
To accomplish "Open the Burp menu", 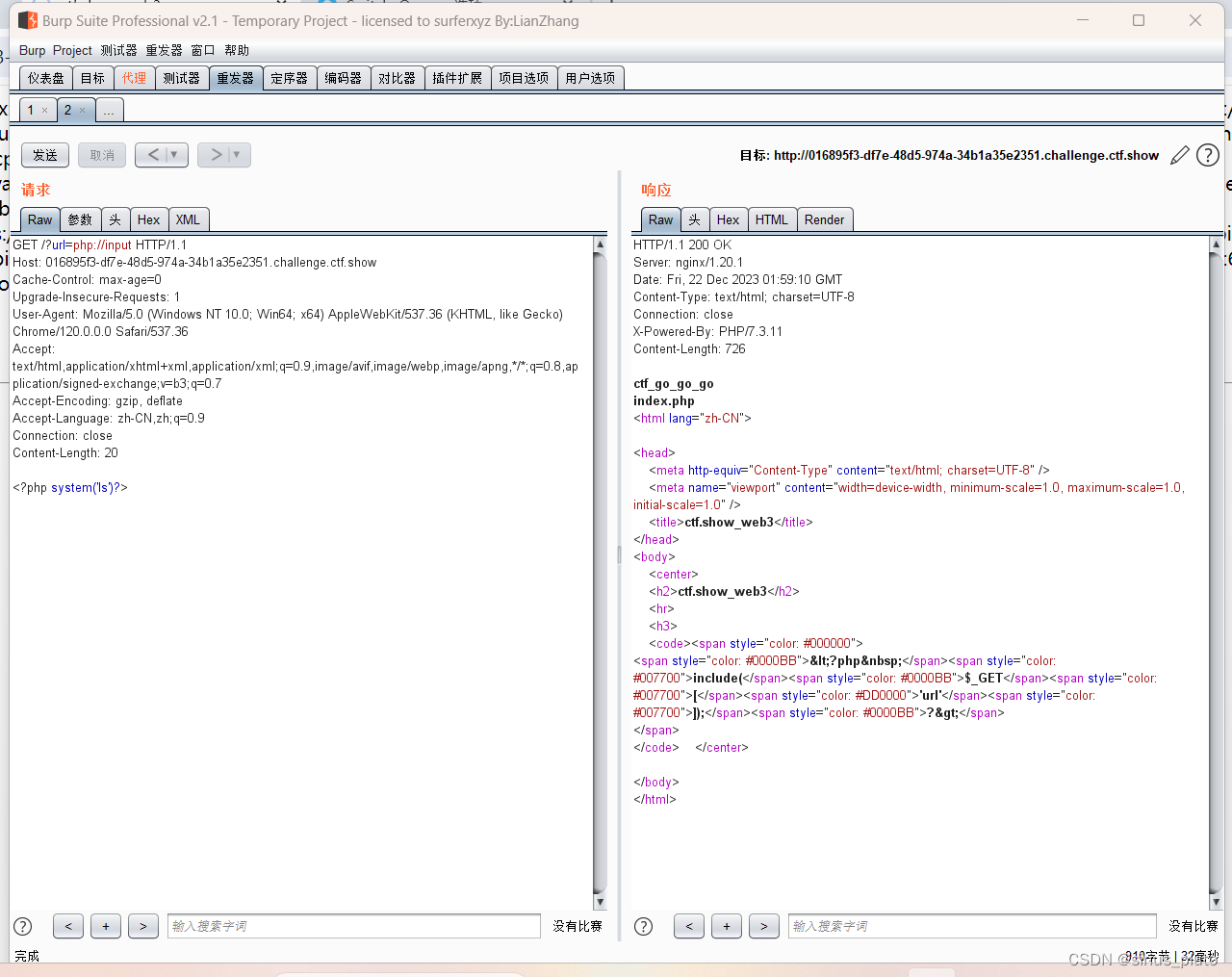I will pos(32,50).
